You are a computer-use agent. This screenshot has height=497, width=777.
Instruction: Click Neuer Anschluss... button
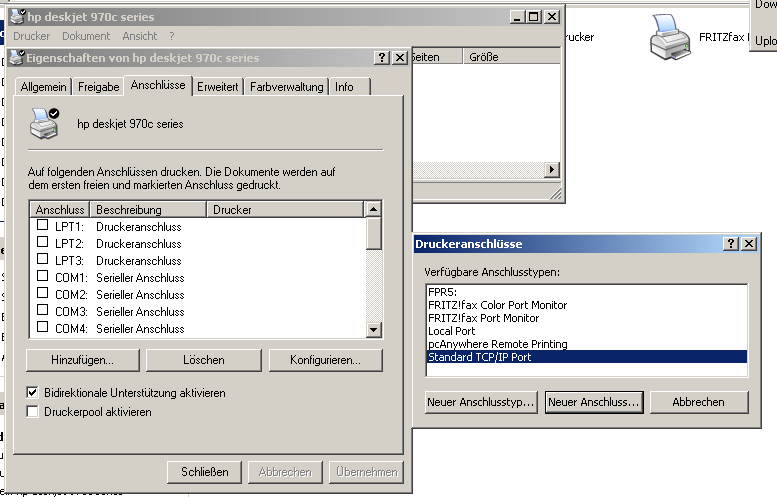tap(594, 402)
